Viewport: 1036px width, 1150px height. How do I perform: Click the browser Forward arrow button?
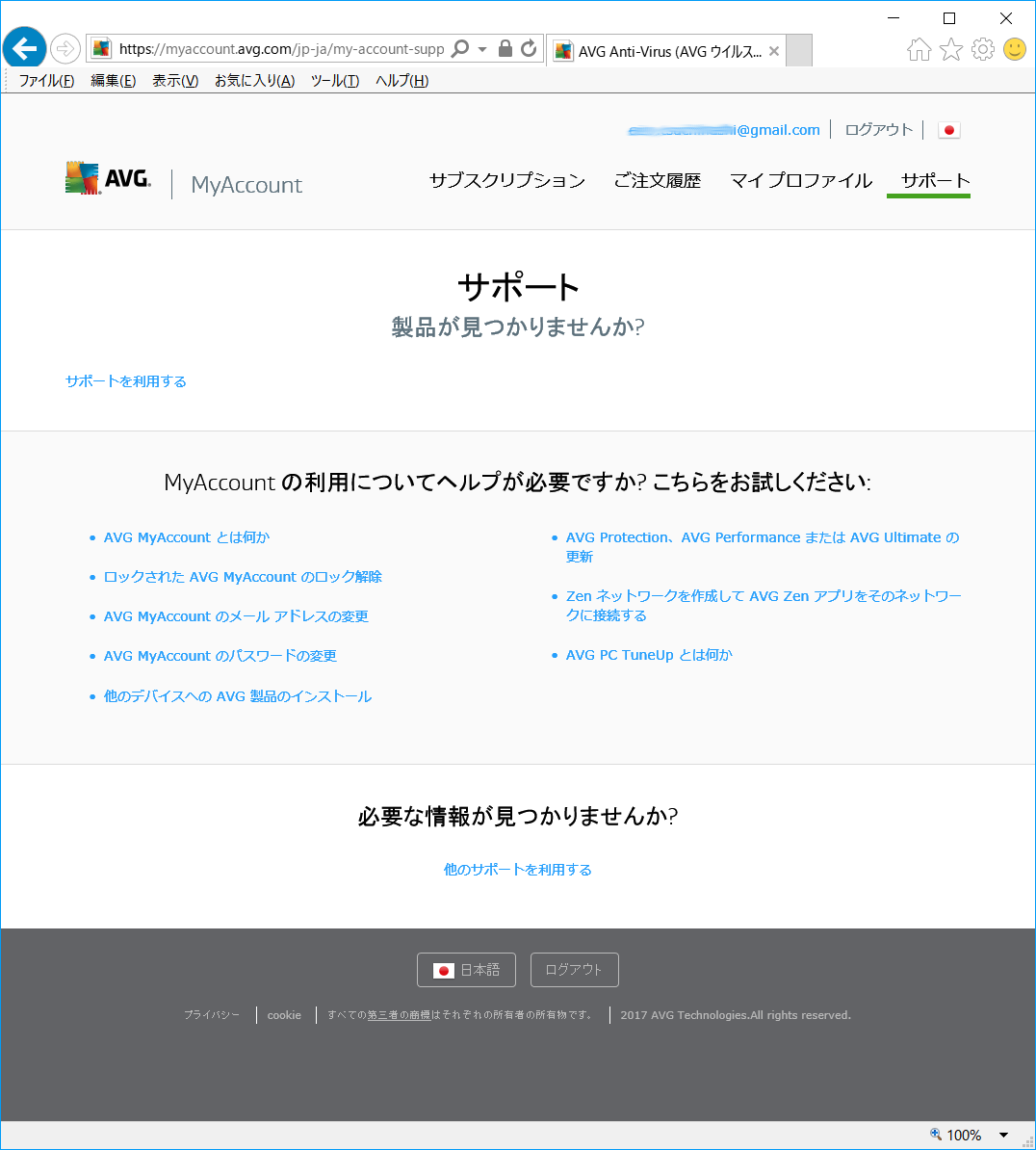pyautogui.click(x=65, y=49)
